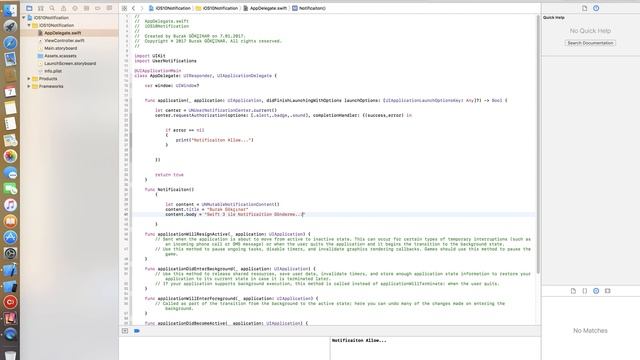Open the Issue navigator
Screen dimensions: 640x360
click(63, 8)
